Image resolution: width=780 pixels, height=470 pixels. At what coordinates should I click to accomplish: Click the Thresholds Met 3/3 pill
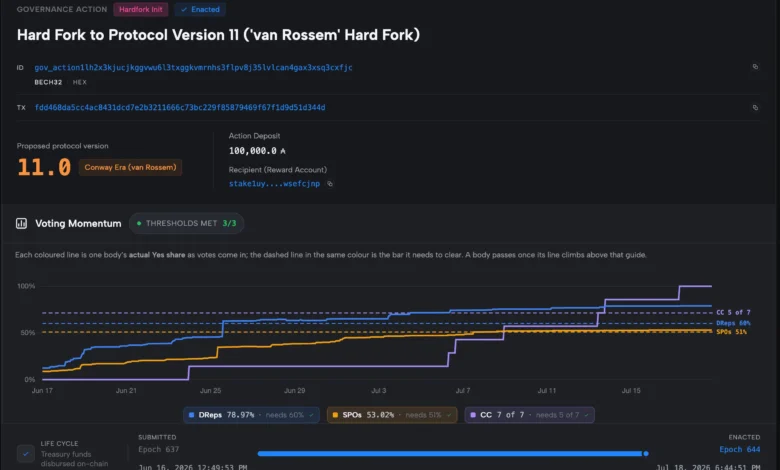[187, 223]
